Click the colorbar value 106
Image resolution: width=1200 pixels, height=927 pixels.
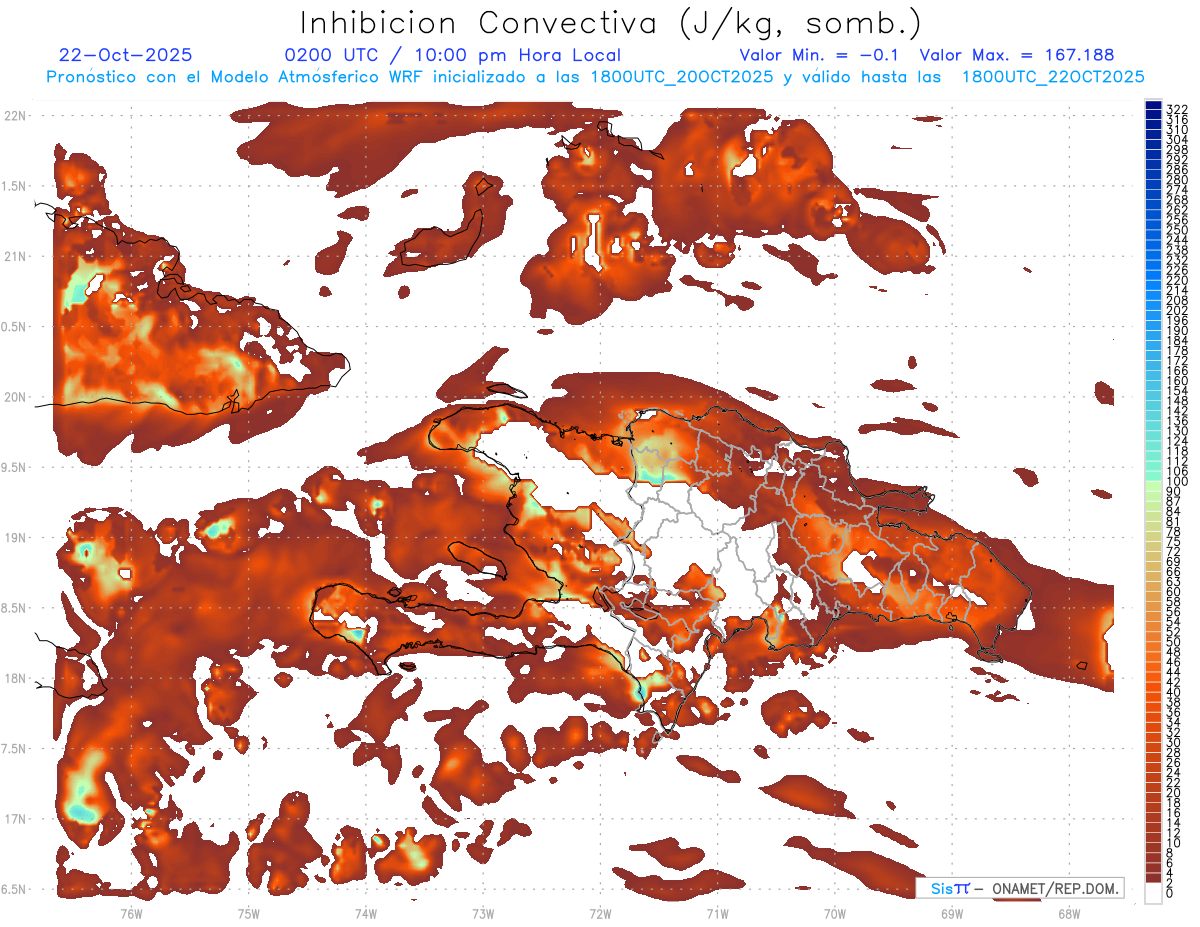(x=1176, y=472)
